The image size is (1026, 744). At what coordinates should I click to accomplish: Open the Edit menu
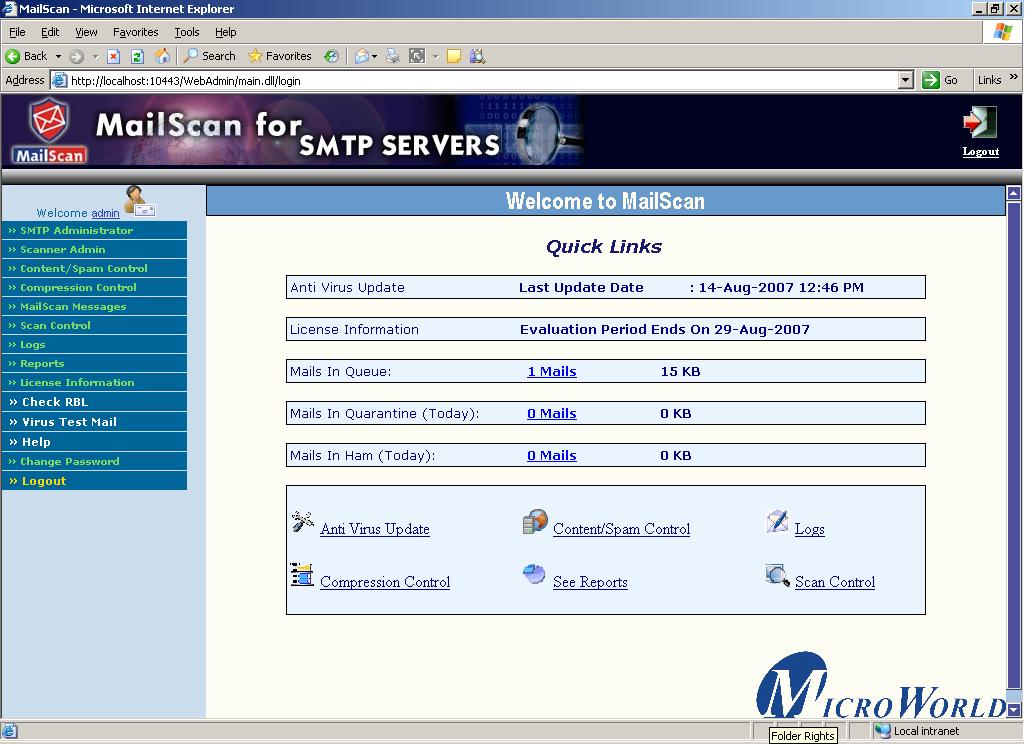[x=50, y=32]
